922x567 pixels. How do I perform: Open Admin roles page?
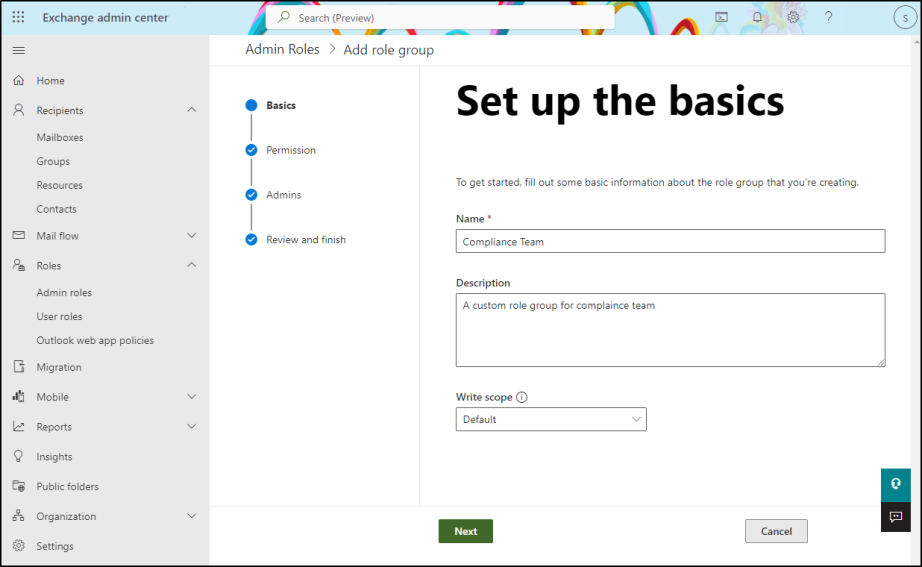[64, 292]
